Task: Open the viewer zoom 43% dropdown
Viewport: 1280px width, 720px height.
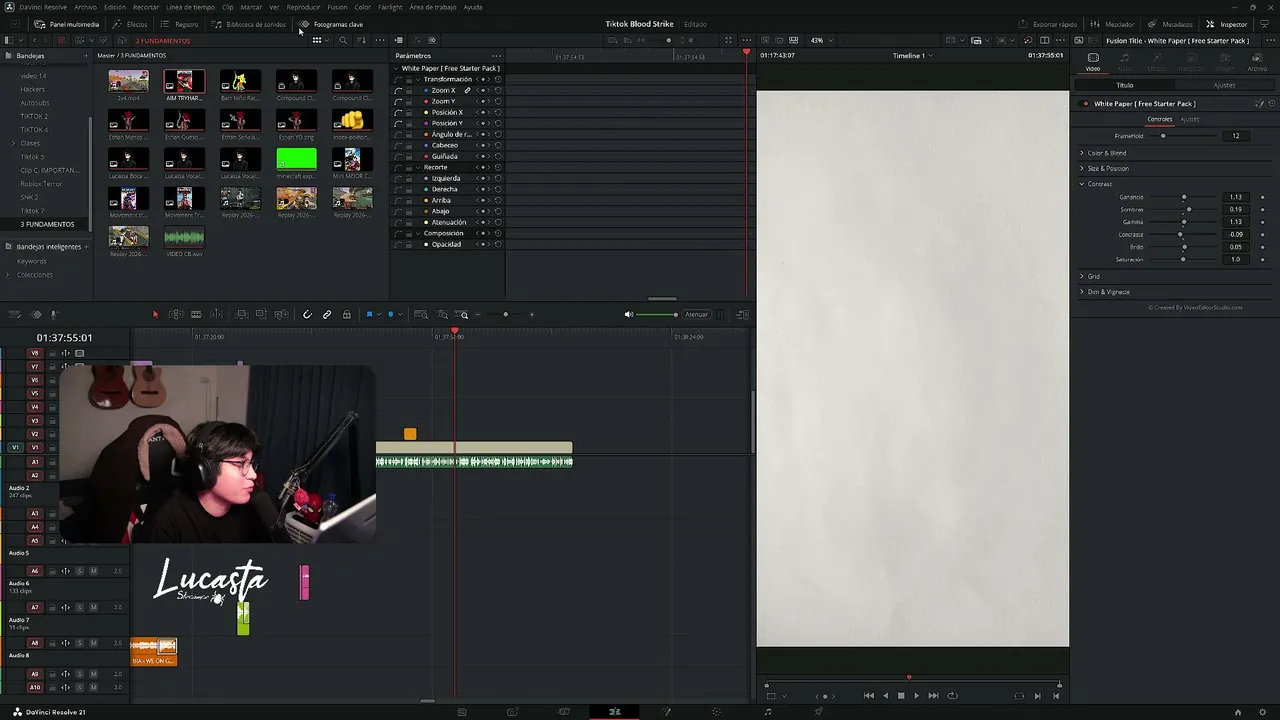Action: click(x=821, y=41)
